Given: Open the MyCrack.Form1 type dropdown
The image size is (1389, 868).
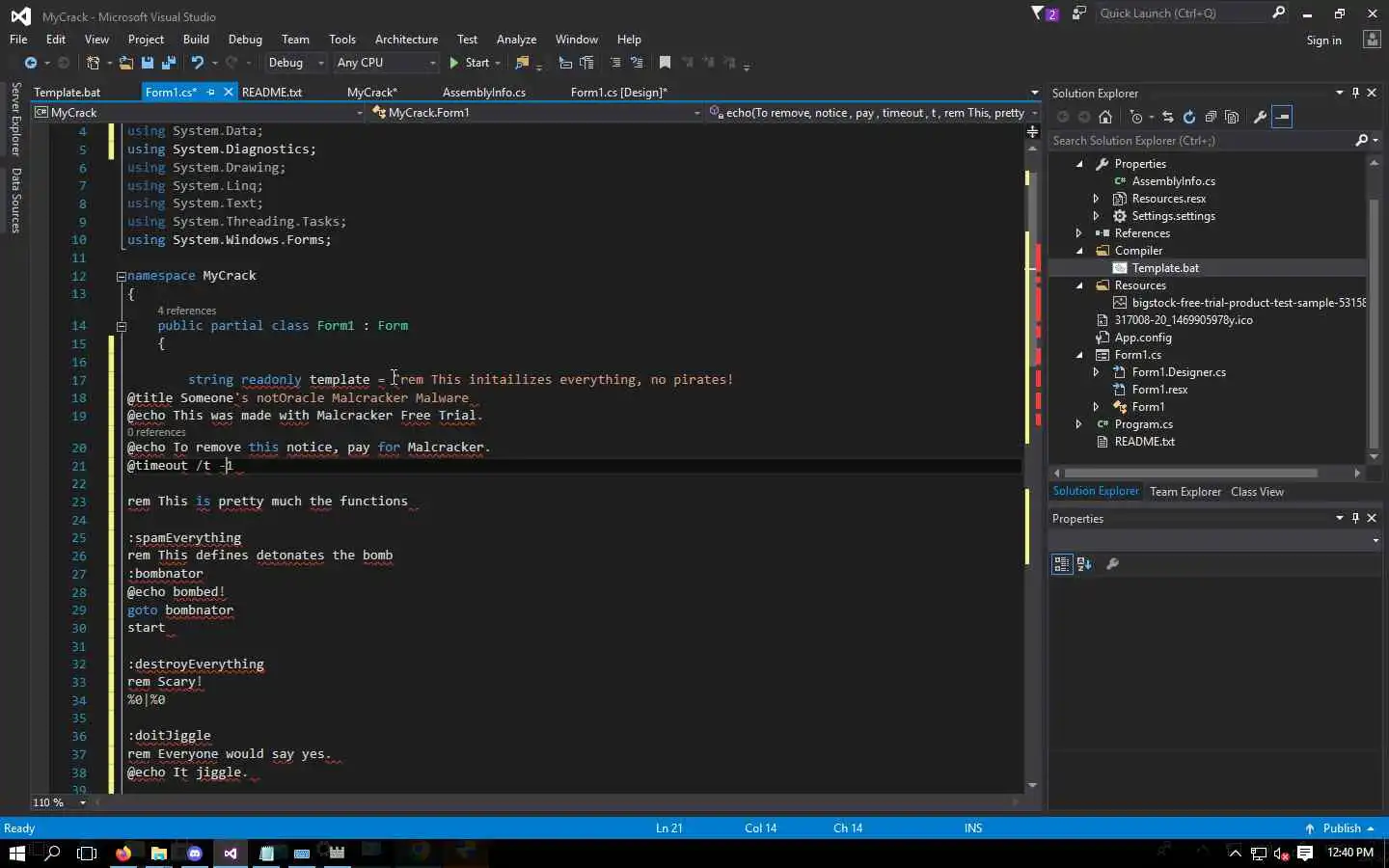Looking at the screenshot, I should click(x=536, y=113).
